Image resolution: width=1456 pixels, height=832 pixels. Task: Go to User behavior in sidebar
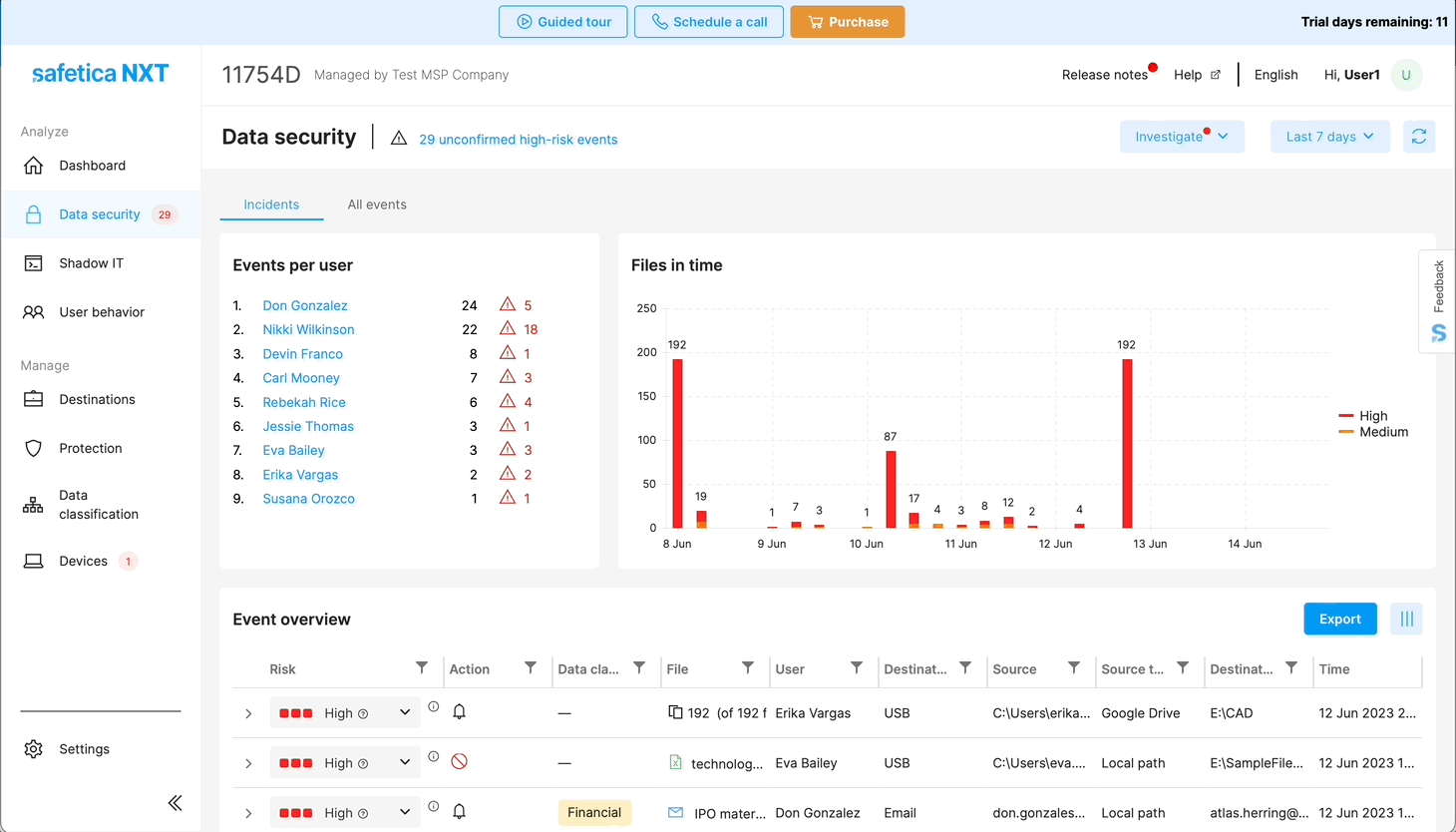click(102, 312)
